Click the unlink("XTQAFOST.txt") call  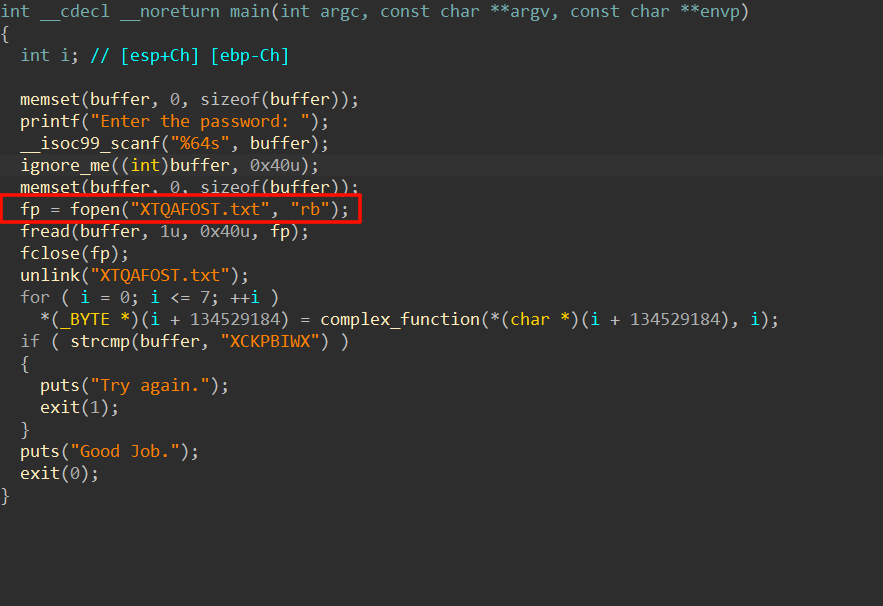click(x=134, y=275)
